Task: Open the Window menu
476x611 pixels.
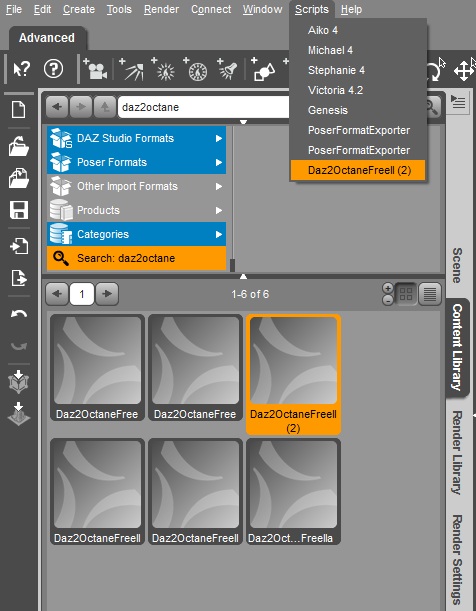Action: 263,9
